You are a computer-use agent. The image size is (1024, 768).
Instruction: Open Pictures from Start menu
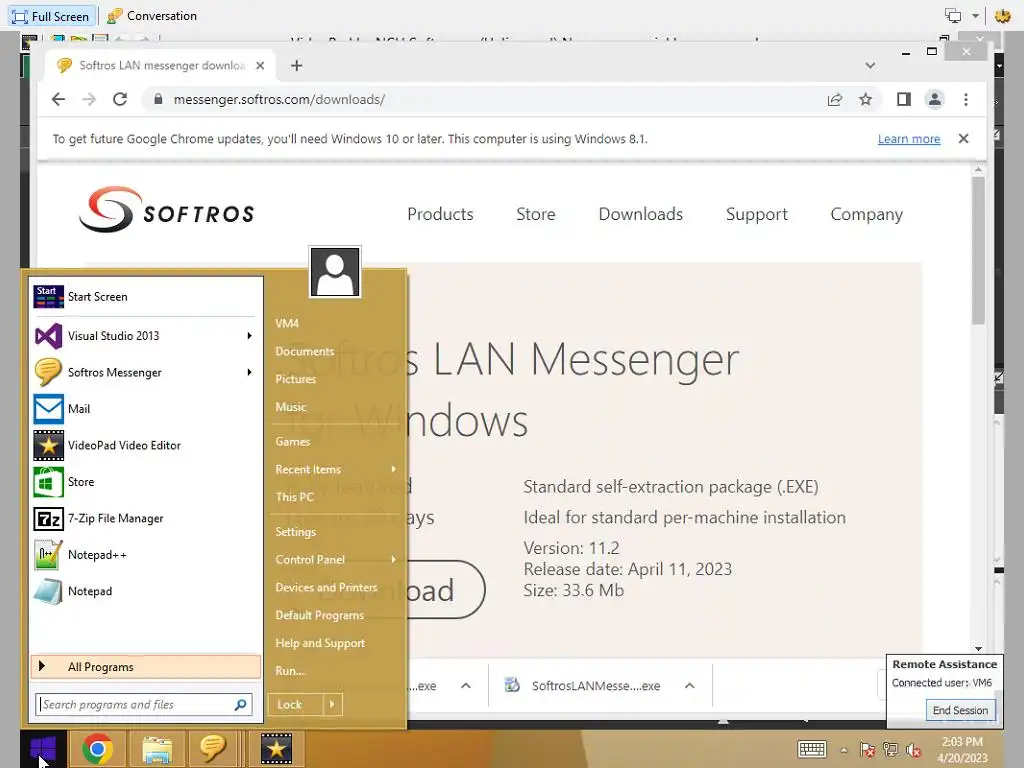coord(295,379)
